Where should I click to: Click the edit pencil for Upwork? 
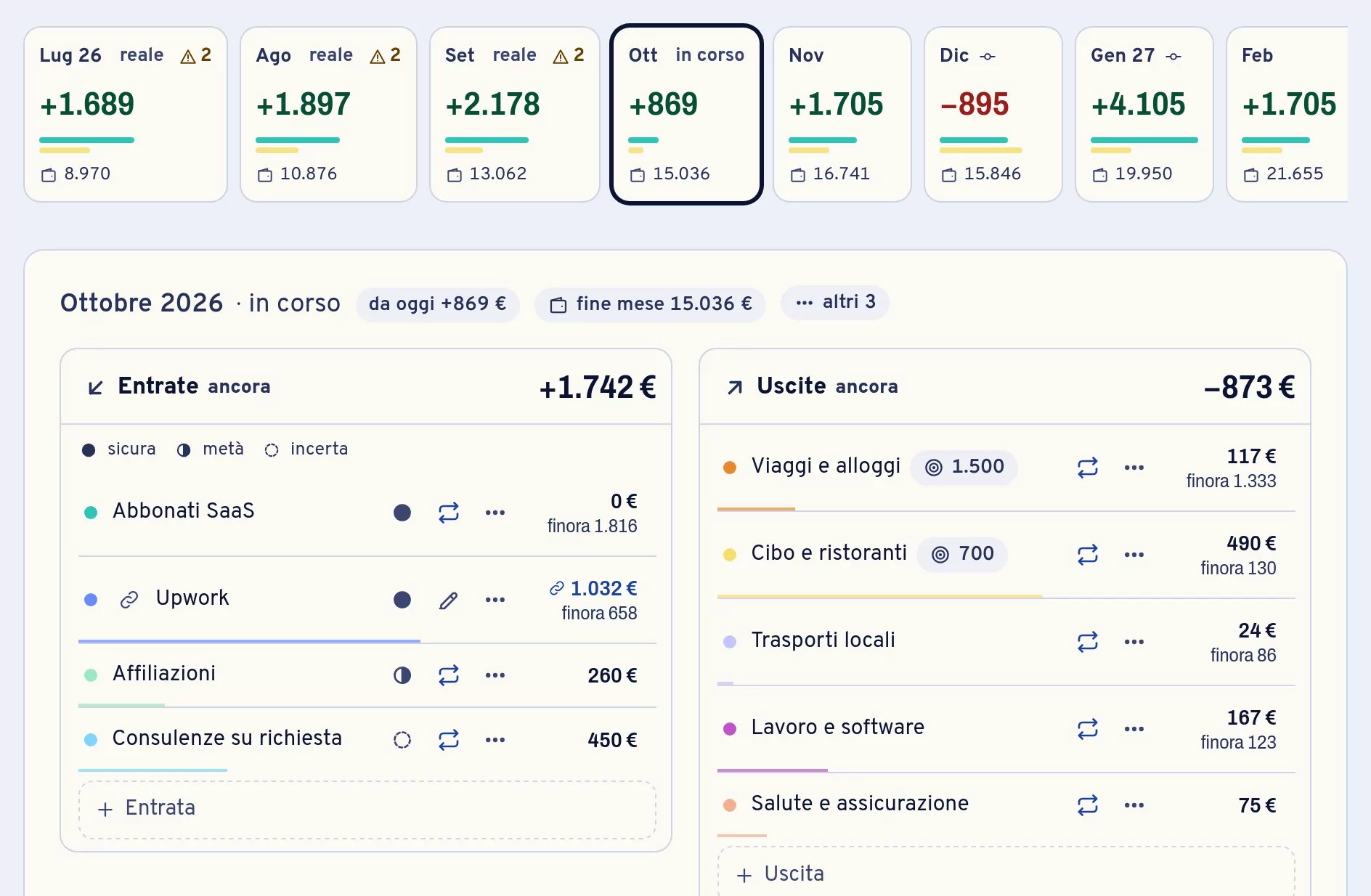coord(449,600)
